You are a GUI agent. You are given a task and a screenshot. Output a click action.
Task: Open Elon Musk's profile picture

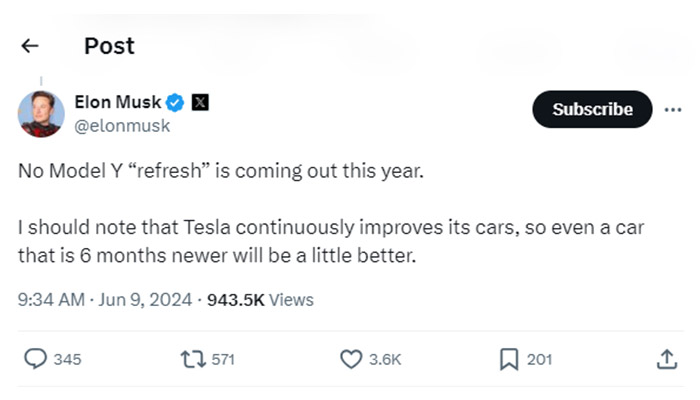click(x=41, y=114)
